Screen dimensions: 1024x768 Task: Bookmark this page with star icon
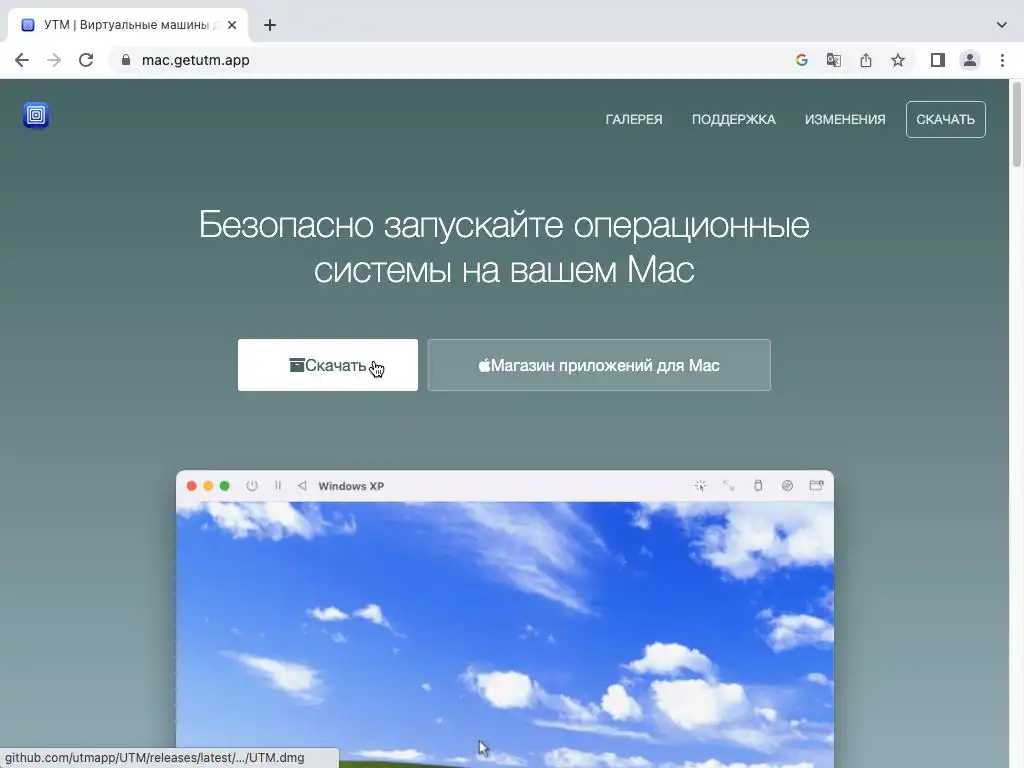click(x=898, y=60)
